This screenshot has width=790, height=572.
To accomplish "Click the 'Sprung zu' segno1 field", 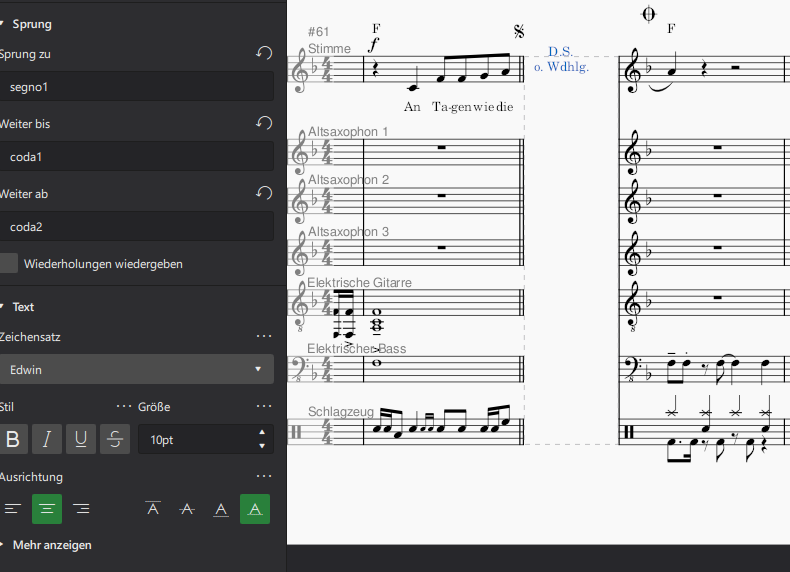I will 136,87.
